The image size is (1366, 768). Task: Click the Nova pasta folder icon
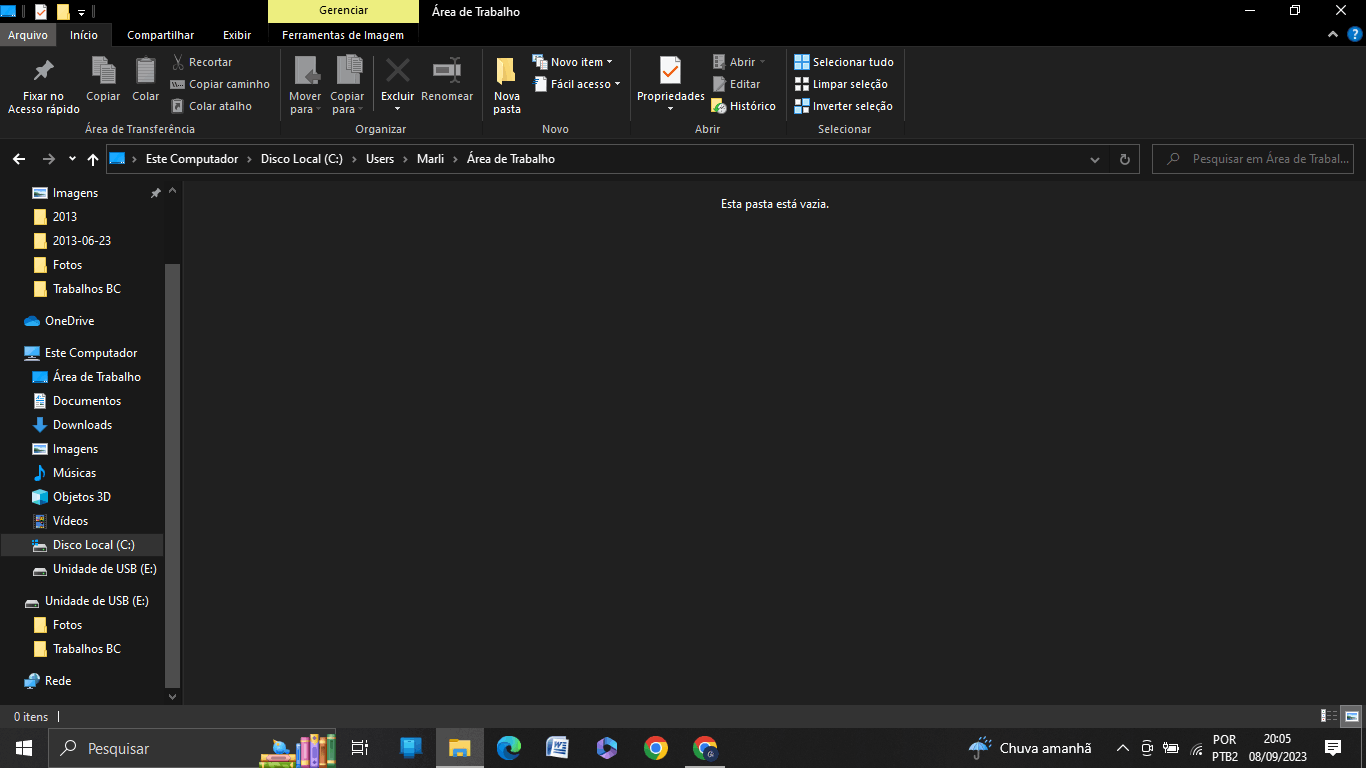pyautogui.click(x=506, y=71)
